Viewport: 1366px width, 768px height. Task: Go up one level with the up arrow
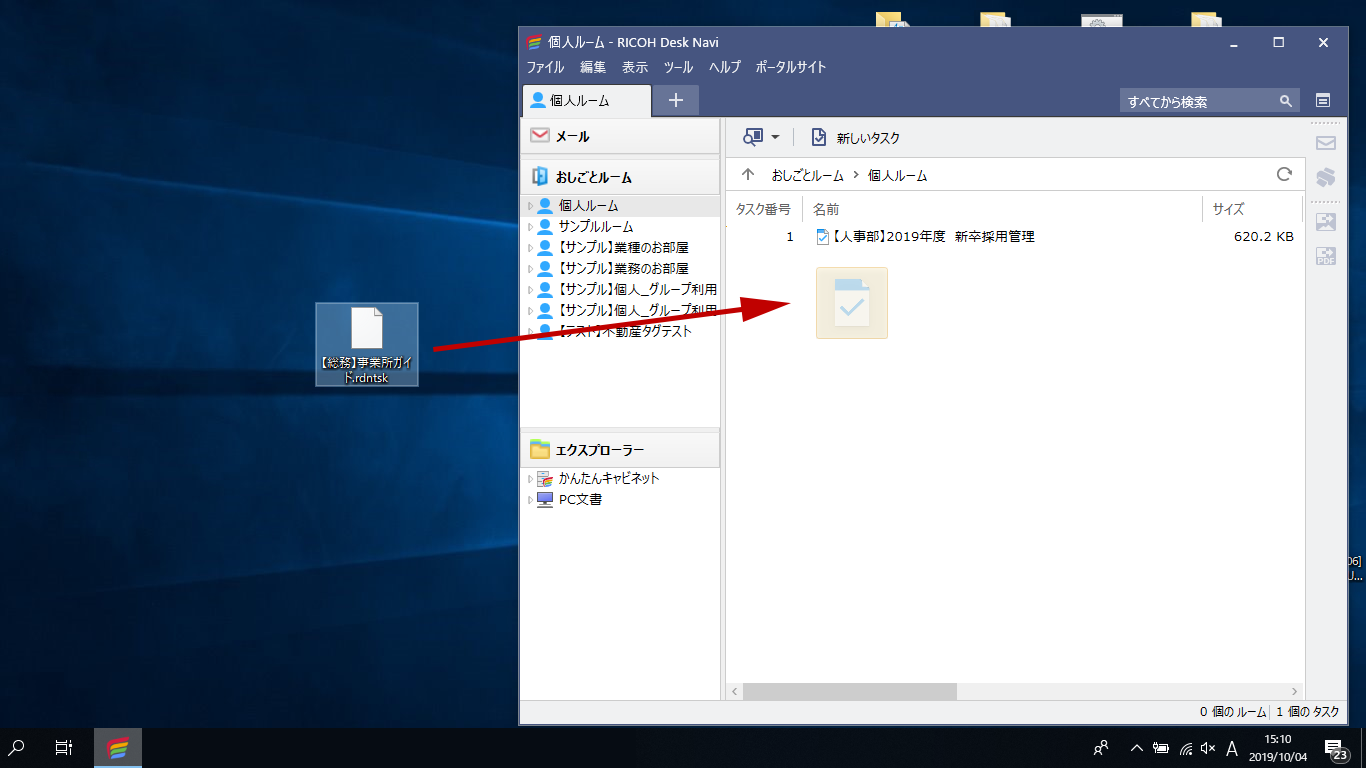747,175
